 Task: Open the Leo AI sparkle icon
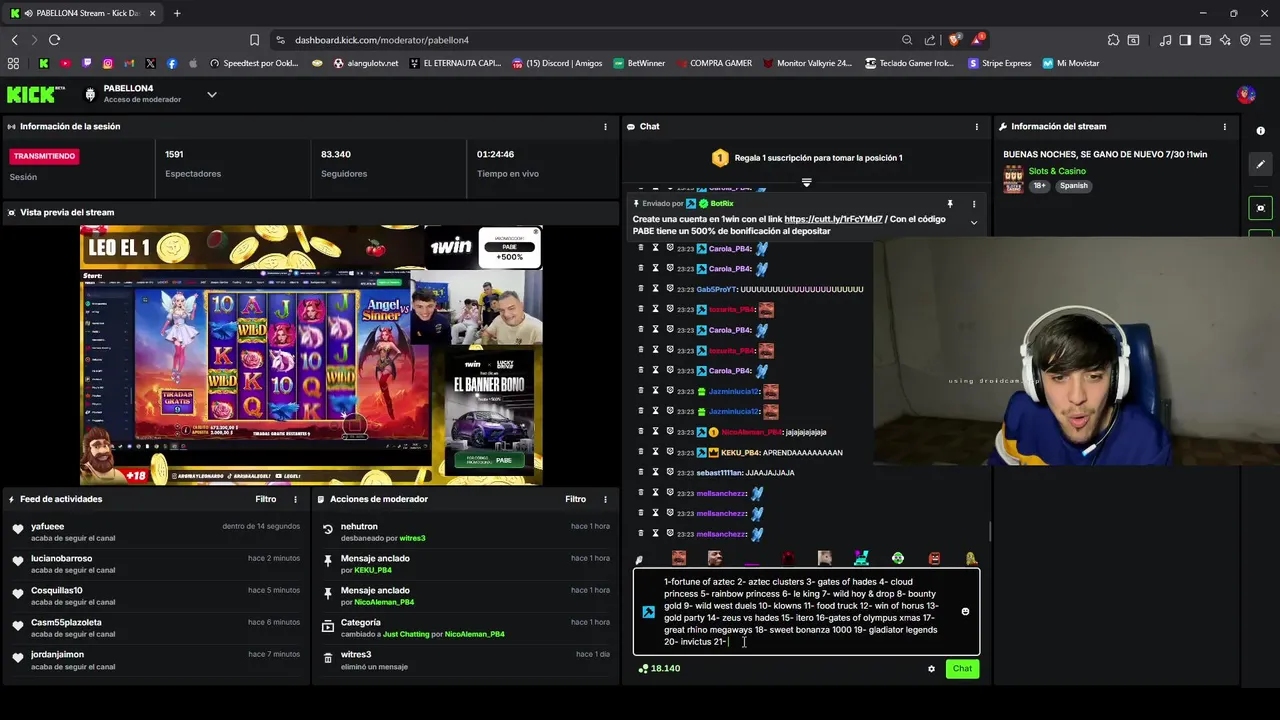click(1225, 40)
